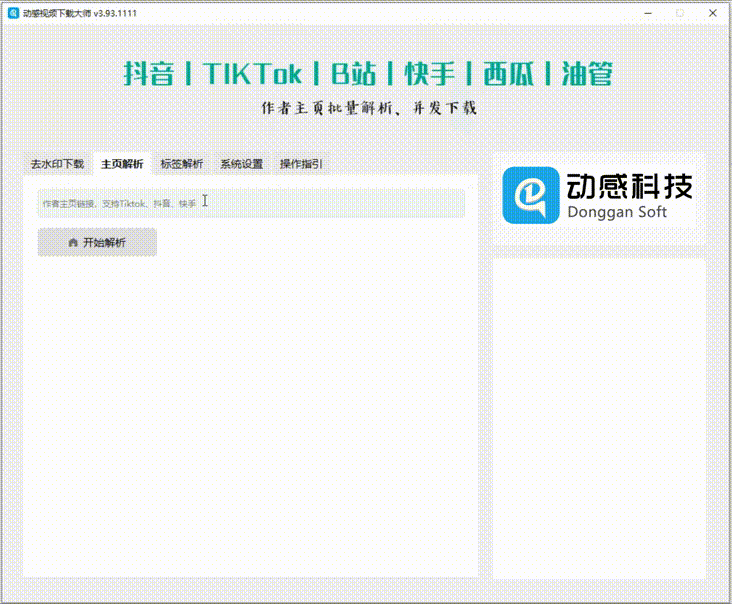Viewport: 732px width, 604px height.
Task: Click the TIKTok heading text
Action: 252,74
